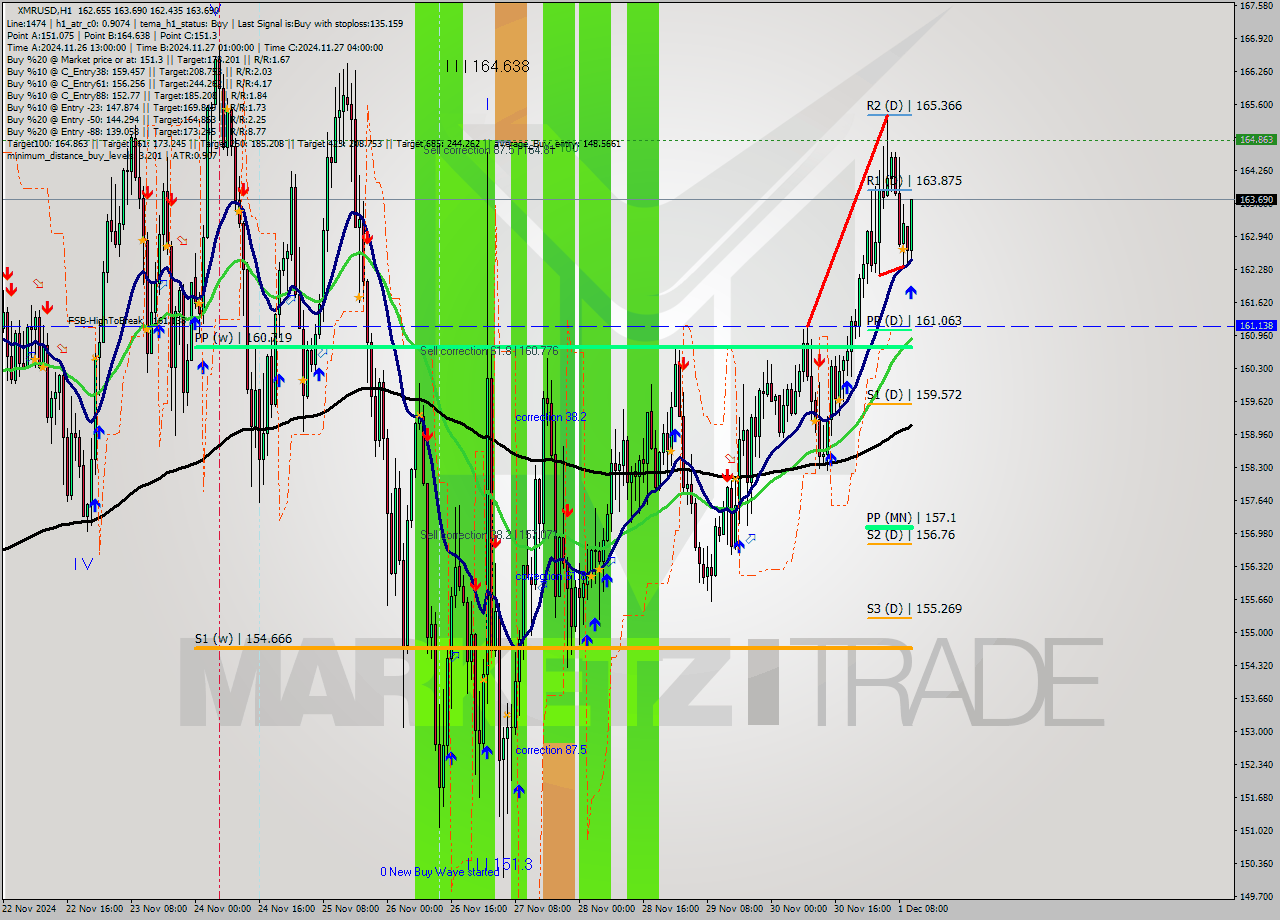
Task: Select the FSB-HighToBreak | 161.138 label
Action: click(x=128, y=321)
